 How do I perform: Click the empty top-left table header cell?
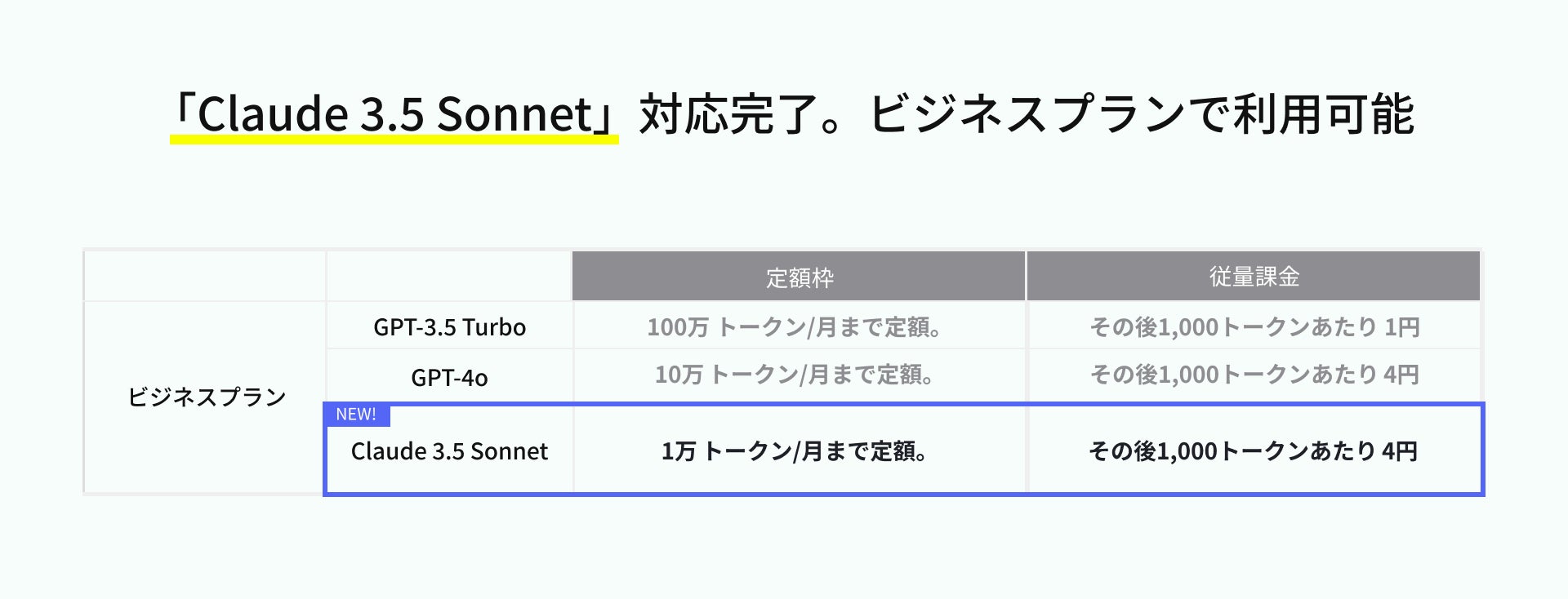[x=205, y=276]
